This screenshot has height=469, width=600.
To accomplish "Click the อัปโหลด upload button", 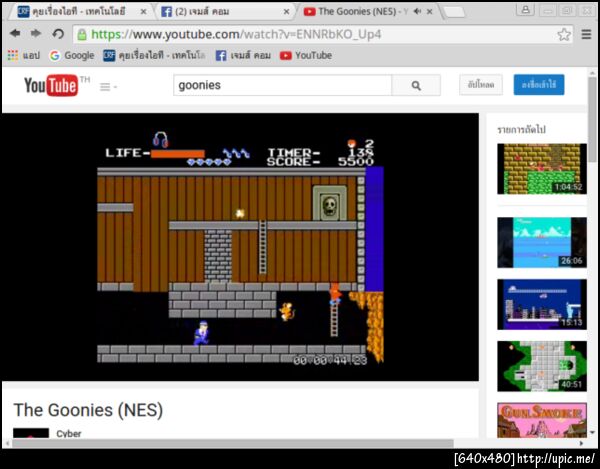I will [x=481, y=85].
